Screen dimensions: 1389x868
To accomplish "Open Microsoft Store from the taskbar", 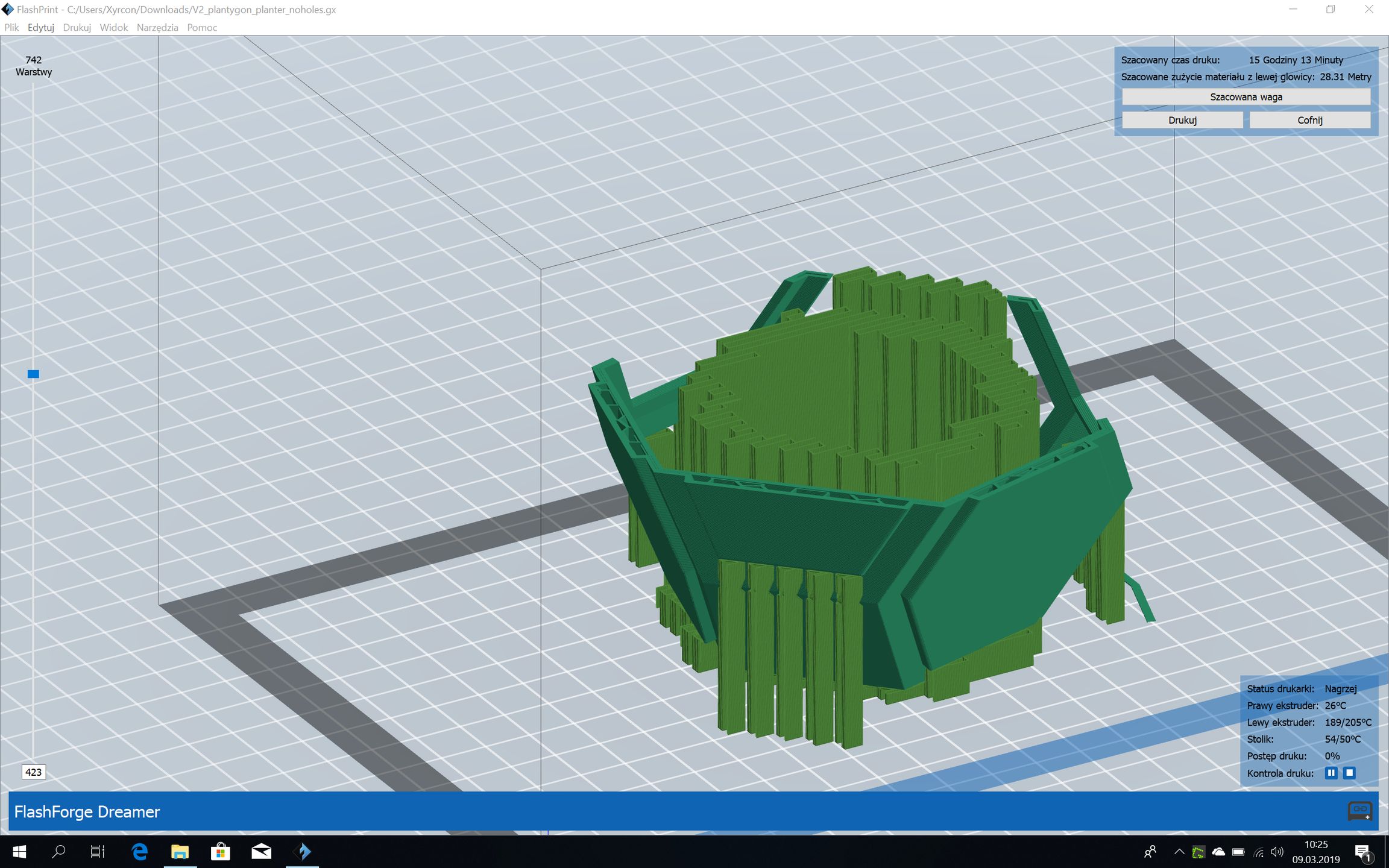I will (x=220, y=852).
